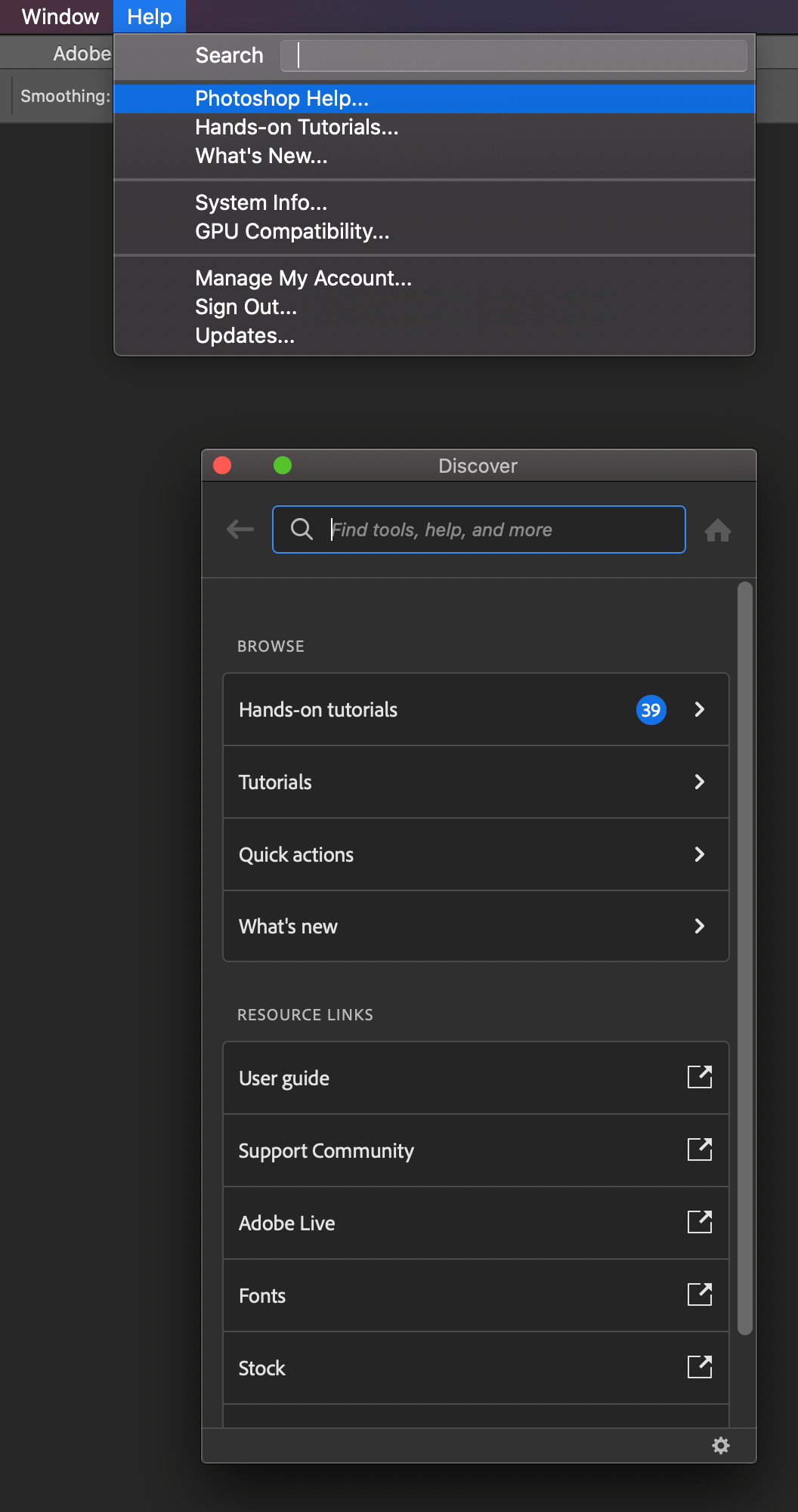Screen dimensions: 798x1512
Task: Choose GPU Compatibility... menu item
Action: [435, 231]
